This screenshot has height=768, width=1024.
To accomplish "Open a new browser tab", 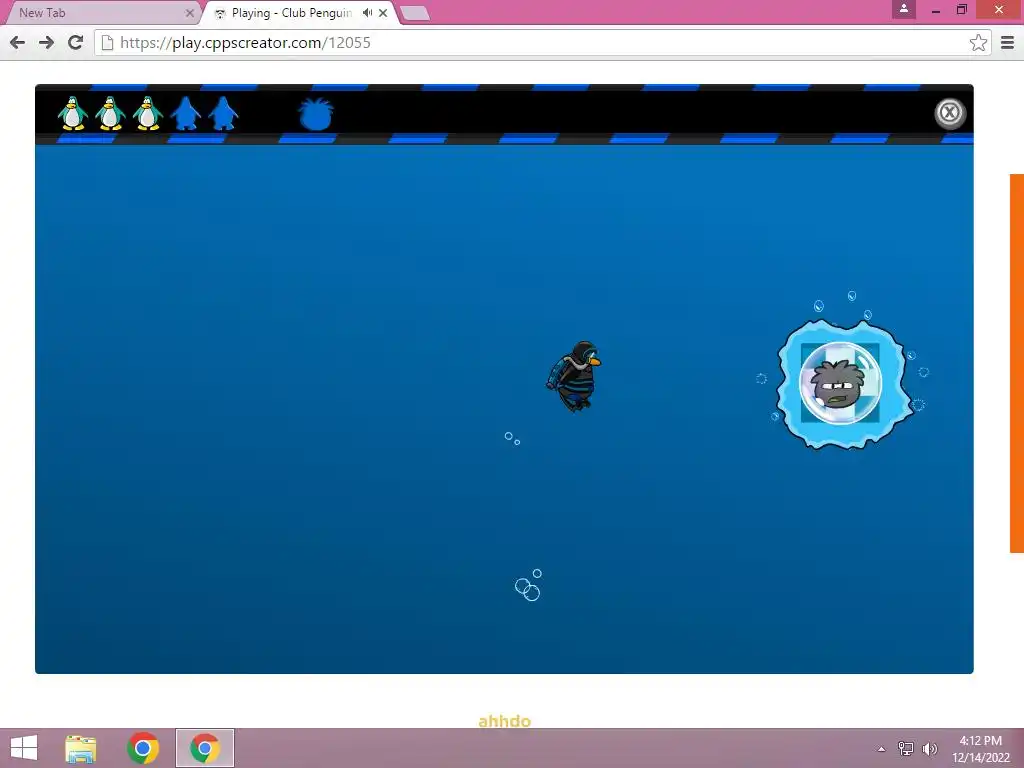I will (414, 13).
